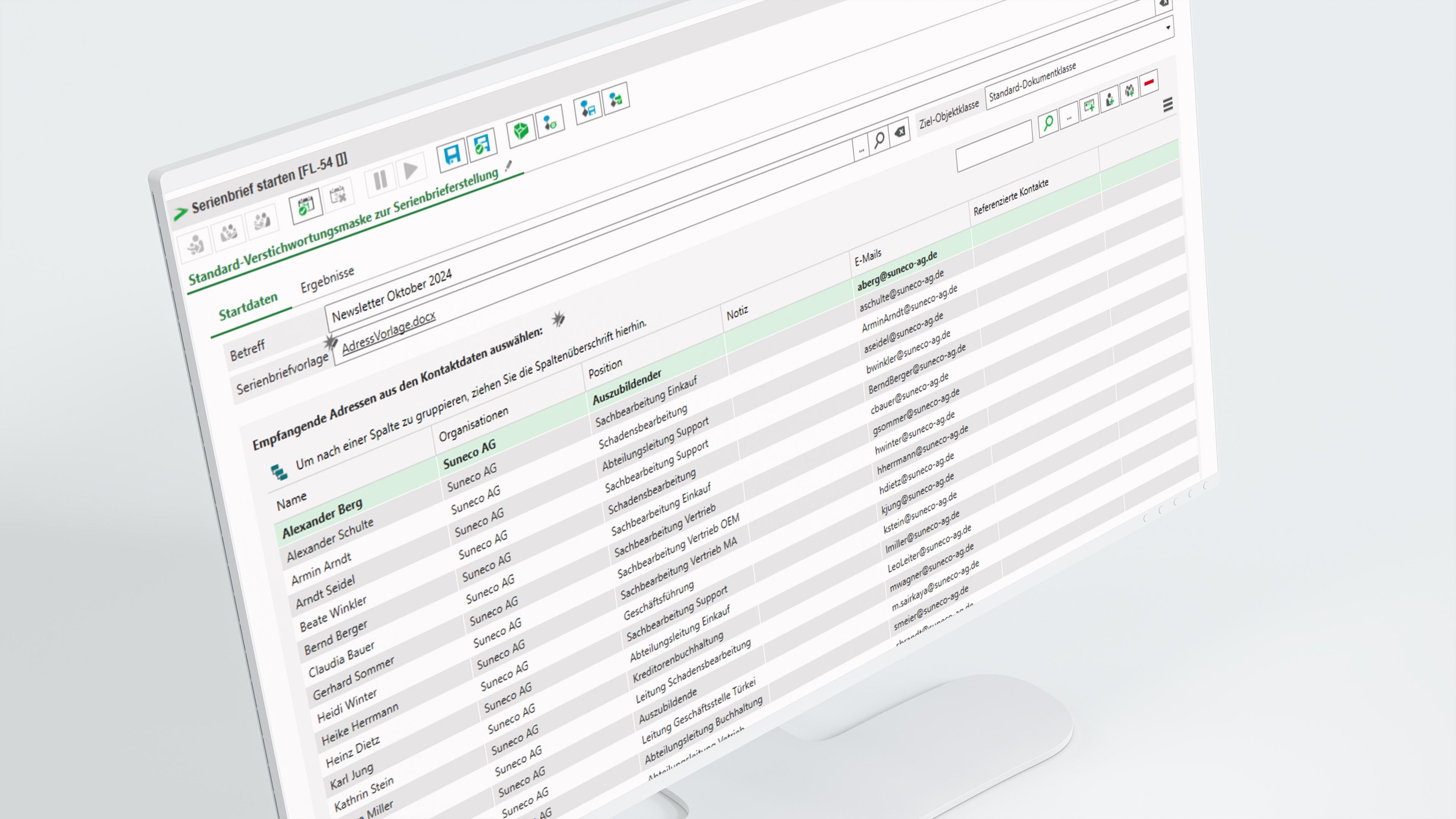Viewport: 1456px width, 819px height.
Task: Sort by the Organisationen column header
Action: click(474, 424)
